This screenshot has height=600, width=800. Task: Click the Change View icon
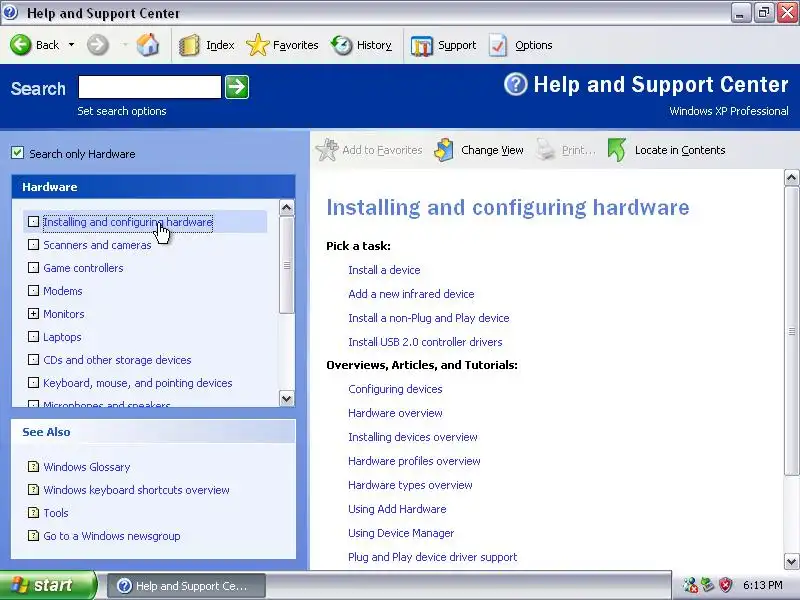point(444,150)
